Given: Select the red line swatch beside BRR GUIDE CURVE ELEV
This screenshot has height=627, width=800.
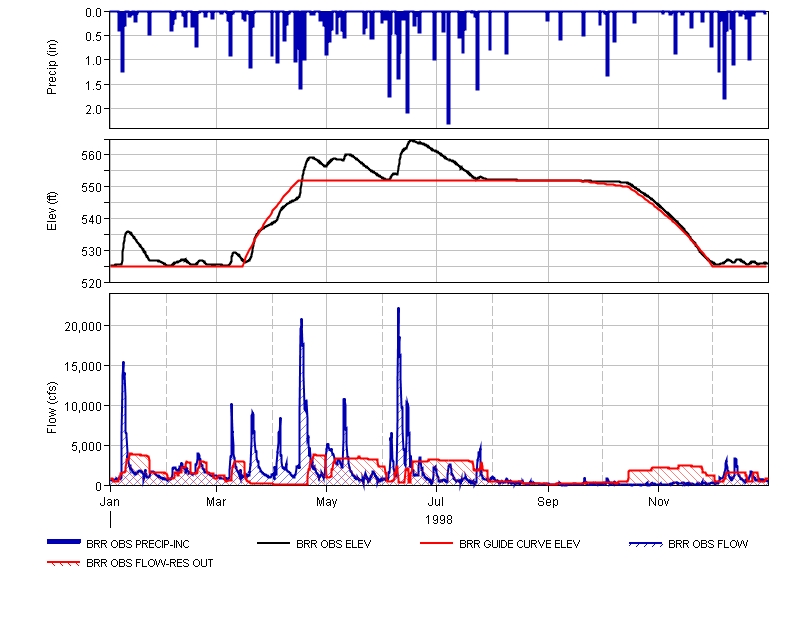Looking at the screenshot, I should [436, 544].
